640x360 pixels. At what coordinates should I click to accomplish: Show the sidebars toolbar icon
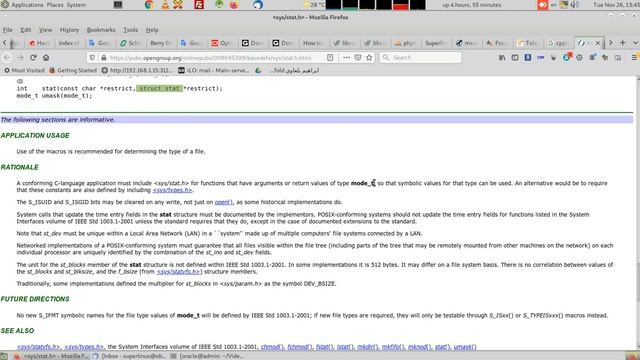[515, 58]
